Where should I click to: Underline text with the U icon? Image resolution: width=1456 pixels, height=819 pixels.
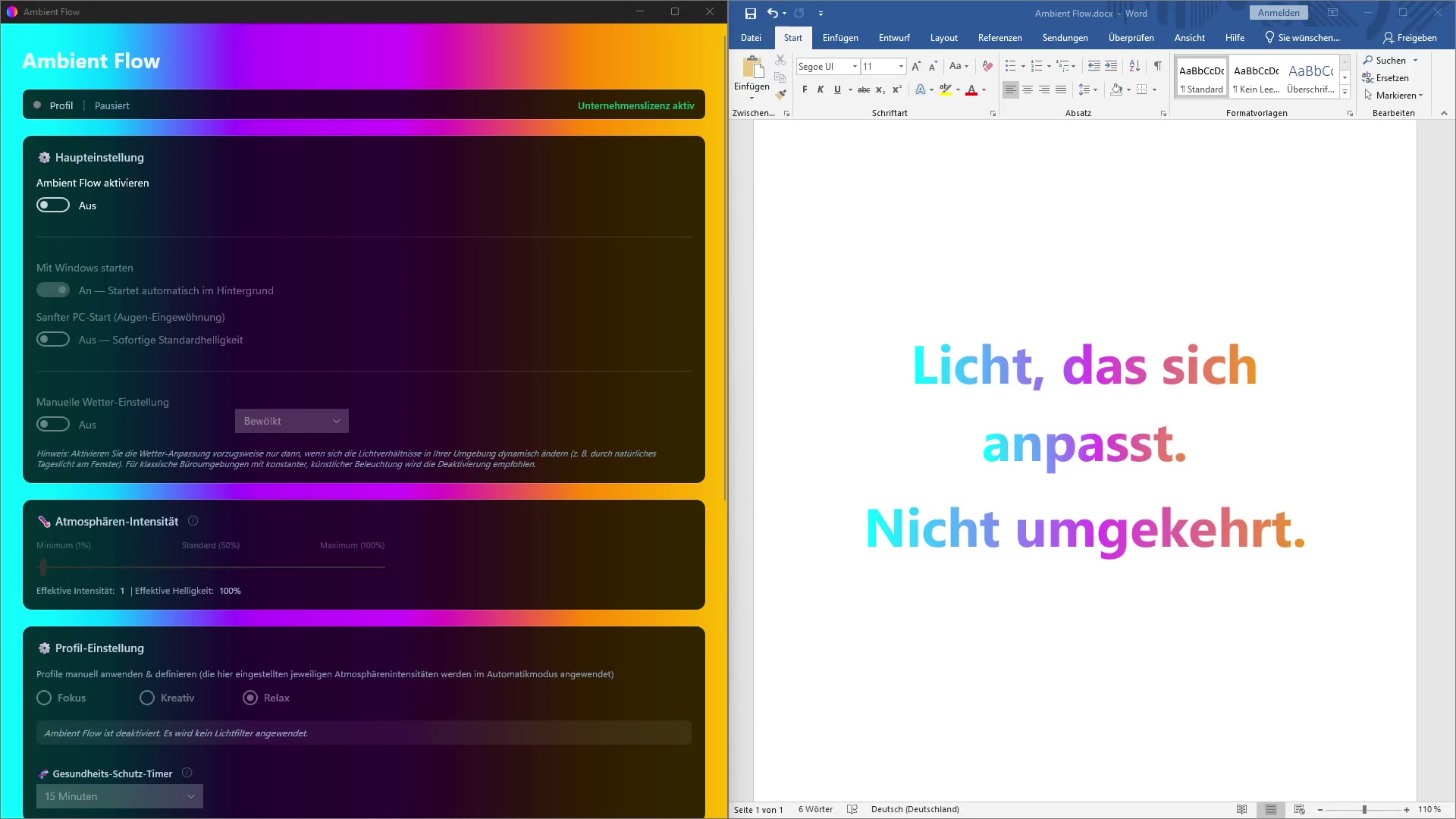coord(837,89)
